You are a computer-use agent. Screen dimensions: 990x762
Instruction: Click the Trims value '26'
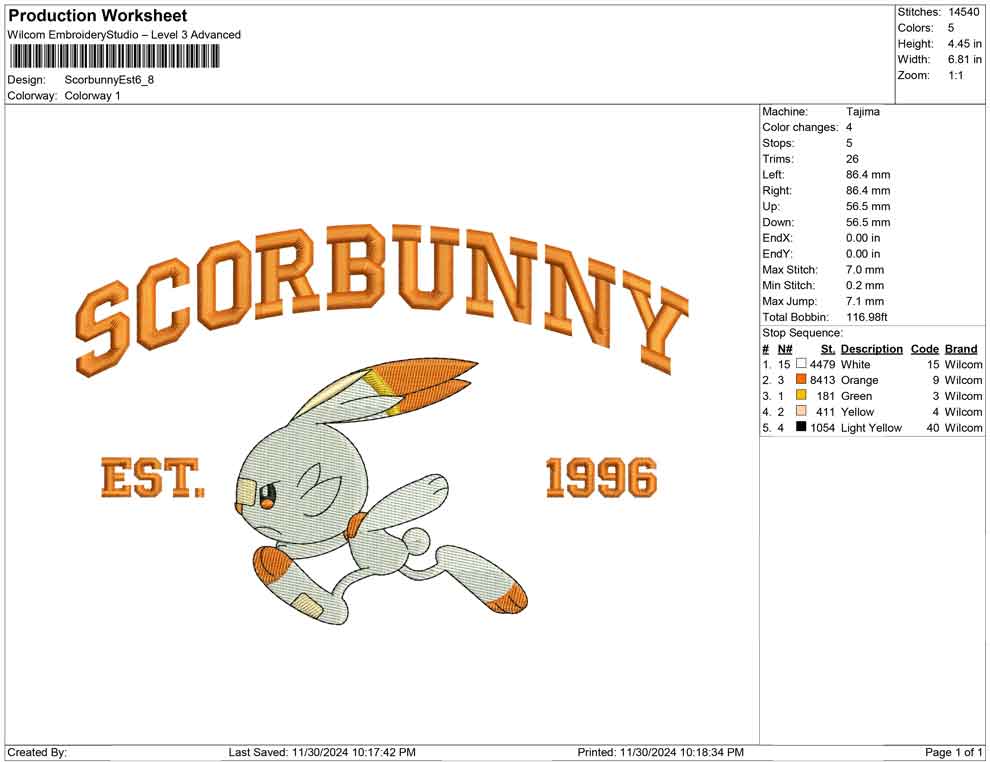pyautogui.click(x=852, y=158)
